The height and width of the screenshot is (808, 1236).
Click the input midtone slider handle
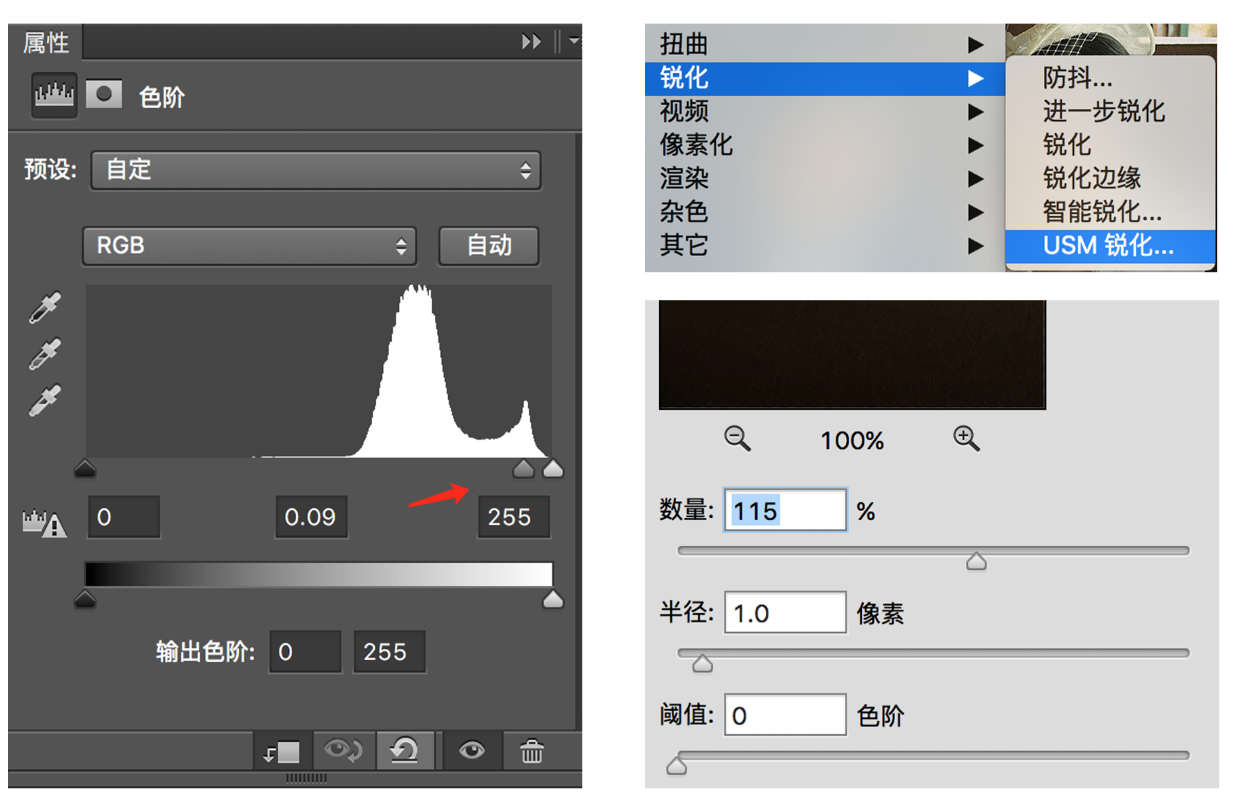523,468
